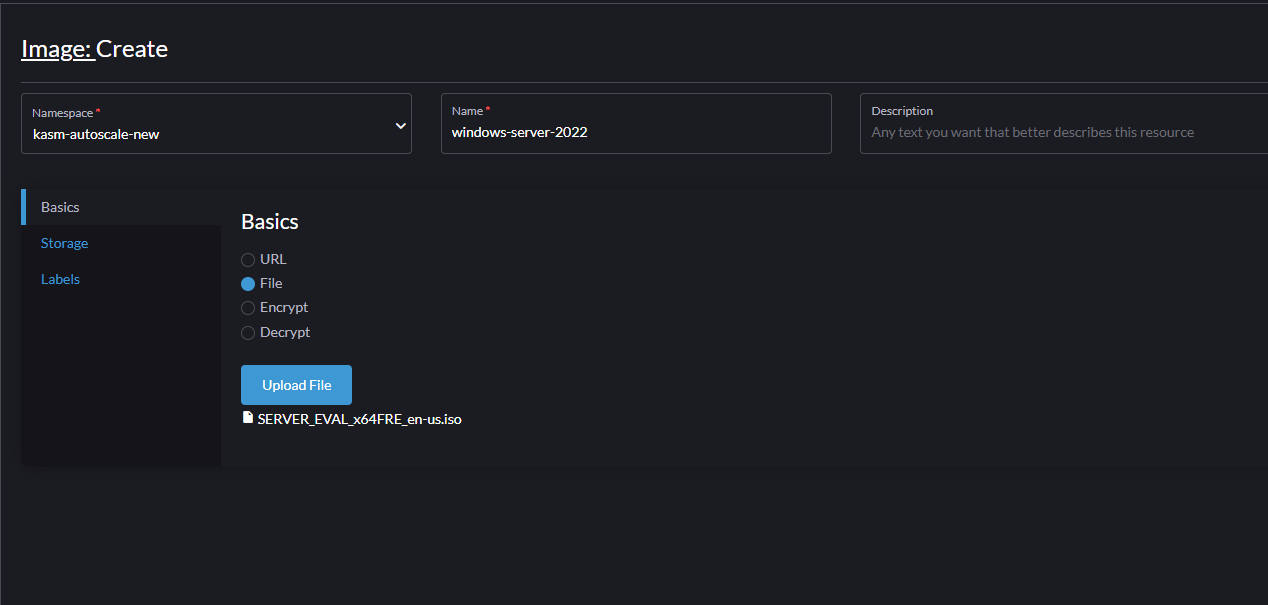
Task: Open the Labels section
Action: pos(60,278)
